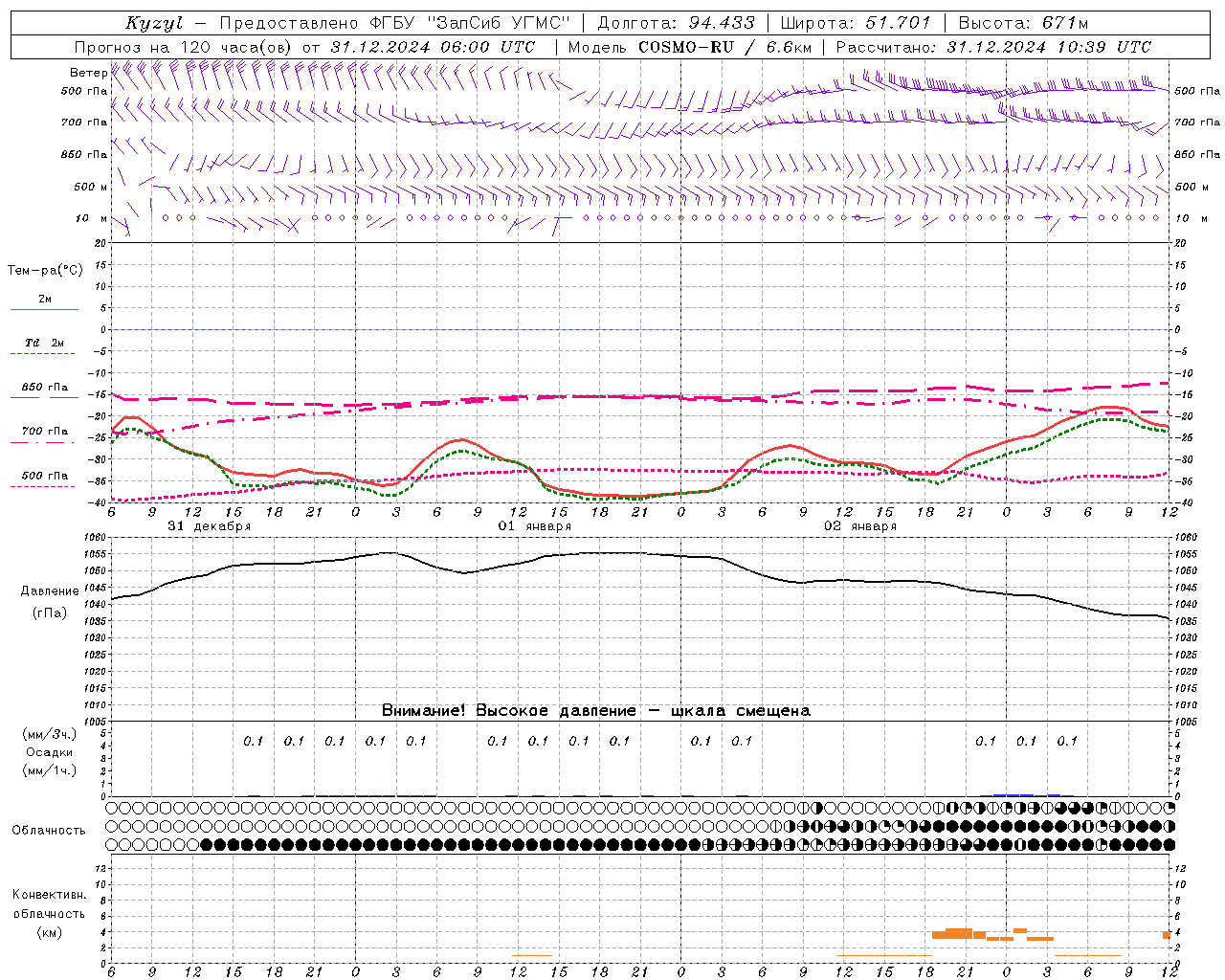The width and height of the screenshot is (1225, 980).
Task: Click the (мм/1ч.) unit label
Action: click(49, 770)
